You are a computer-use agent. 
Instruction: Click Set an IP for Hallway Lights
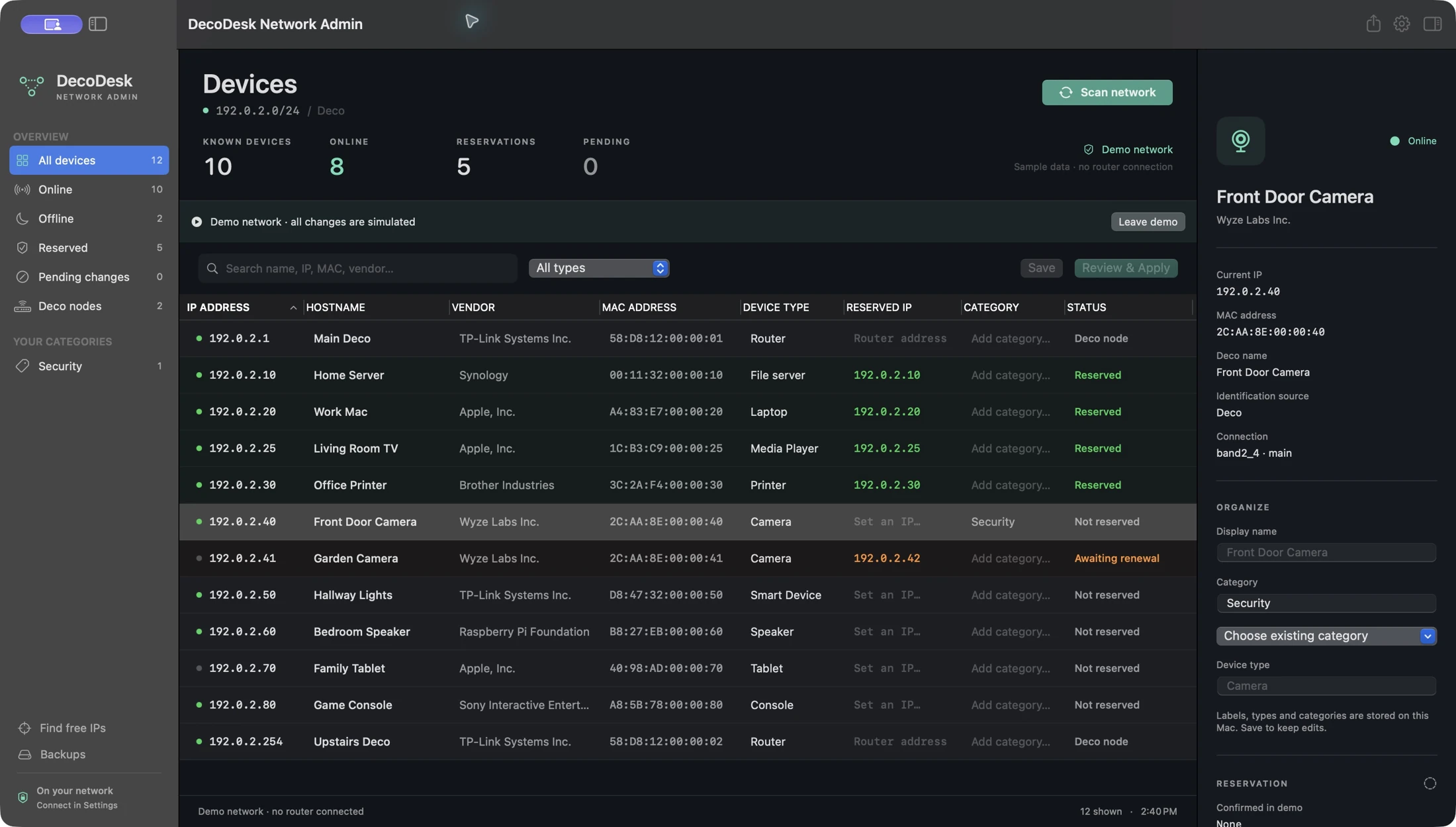(887, 595)
